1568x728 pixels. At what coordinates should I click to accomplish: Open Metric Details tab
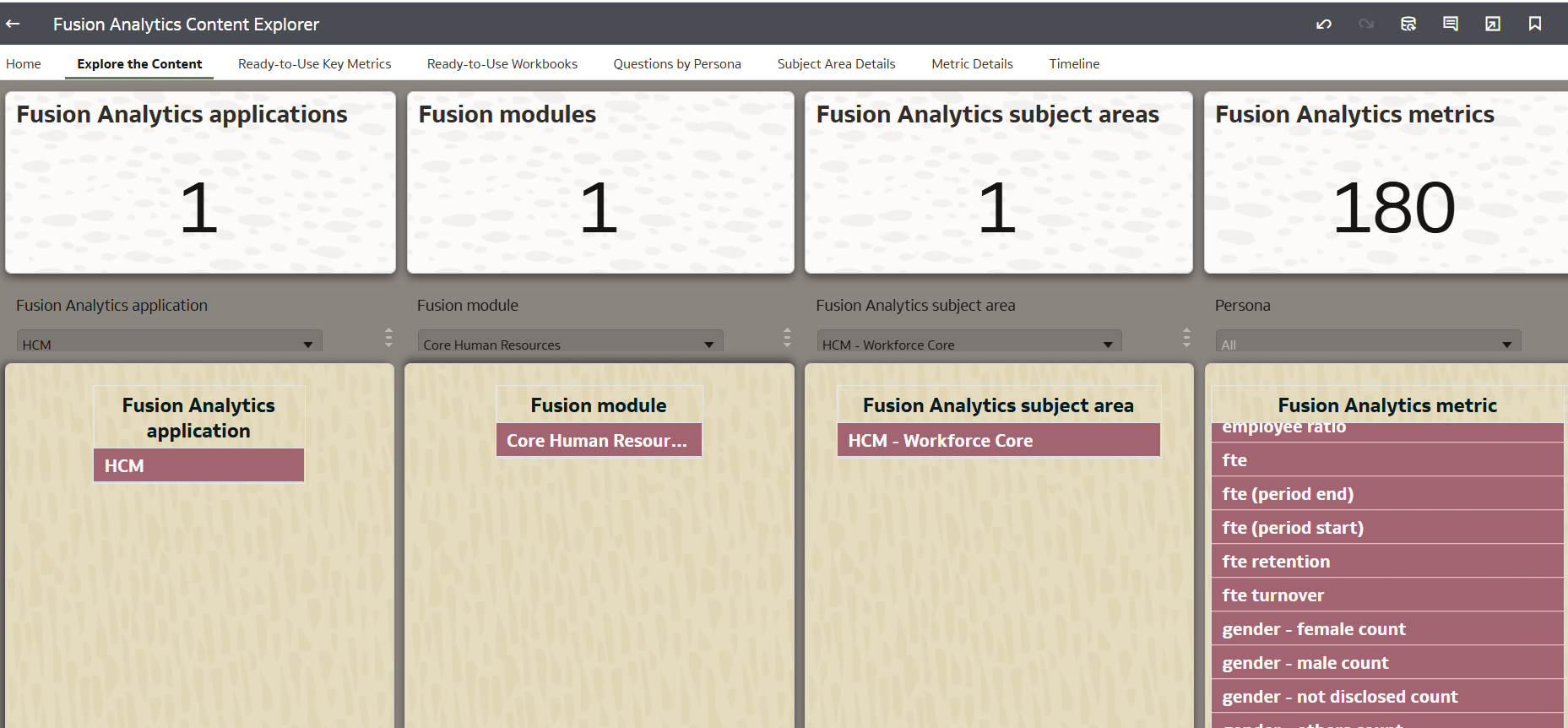(x=972, y=63)
